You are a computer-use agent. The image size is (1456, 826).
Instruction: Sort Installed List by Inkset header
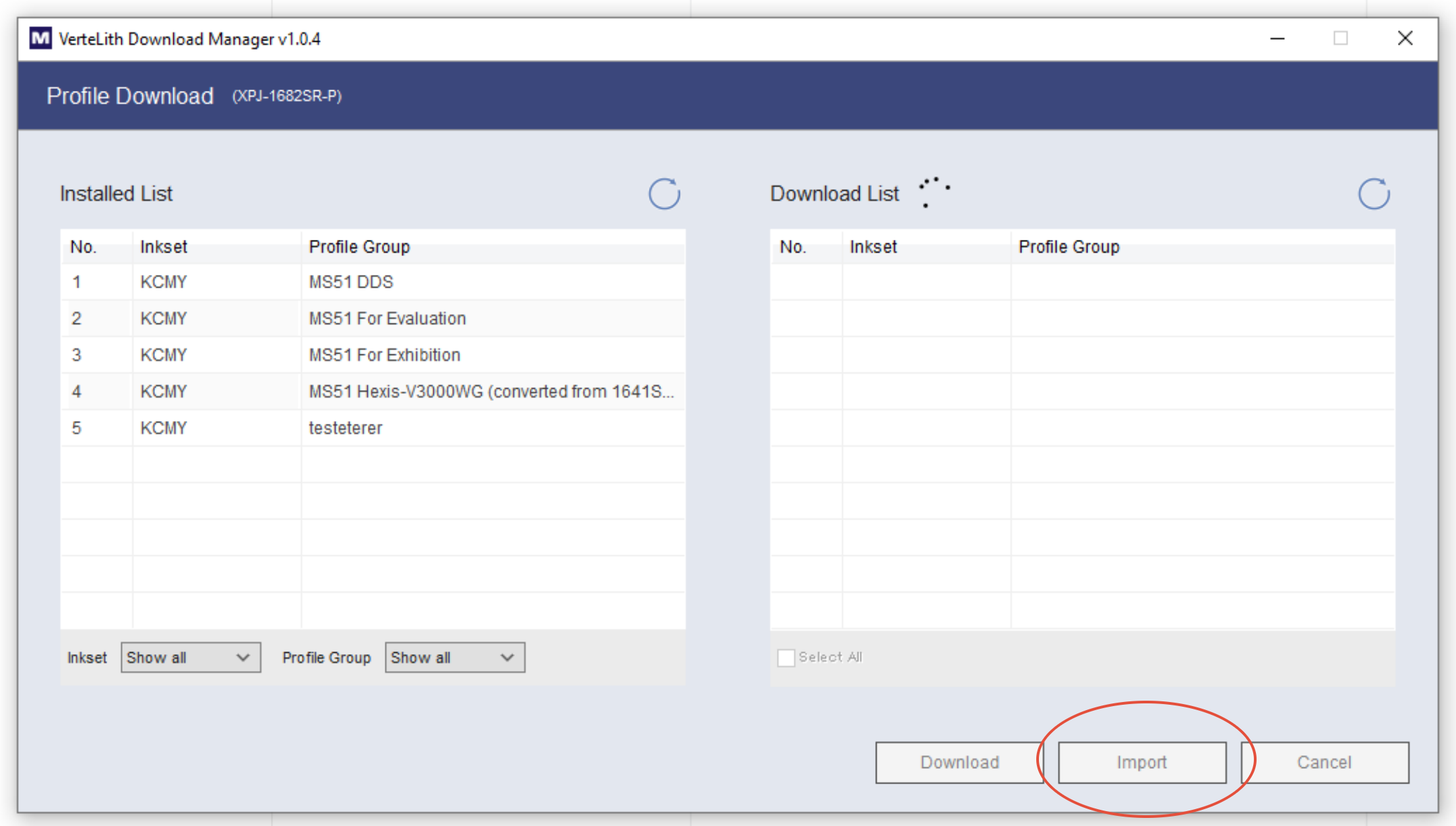pyautogui.click(x=164, y=247)
